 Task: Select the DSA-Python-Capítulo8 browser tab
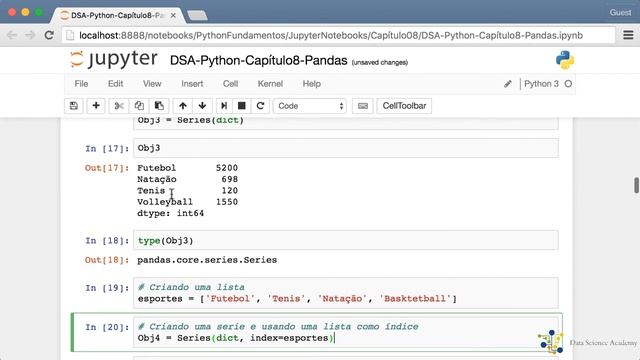[117, 16]
